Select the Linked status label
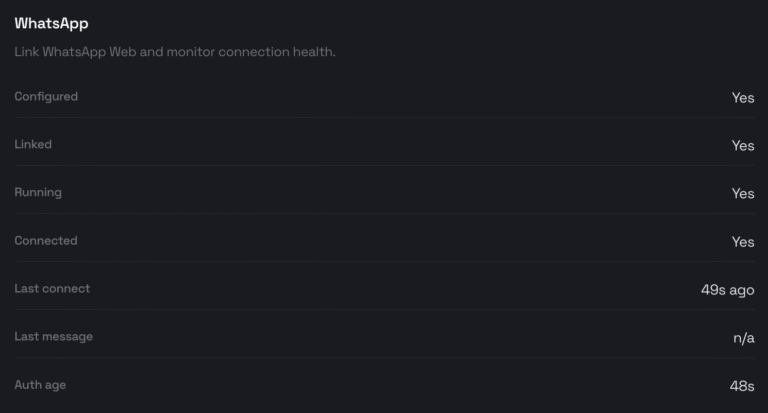Viewport: 768px width, 413px height. [x=33, y=145]
